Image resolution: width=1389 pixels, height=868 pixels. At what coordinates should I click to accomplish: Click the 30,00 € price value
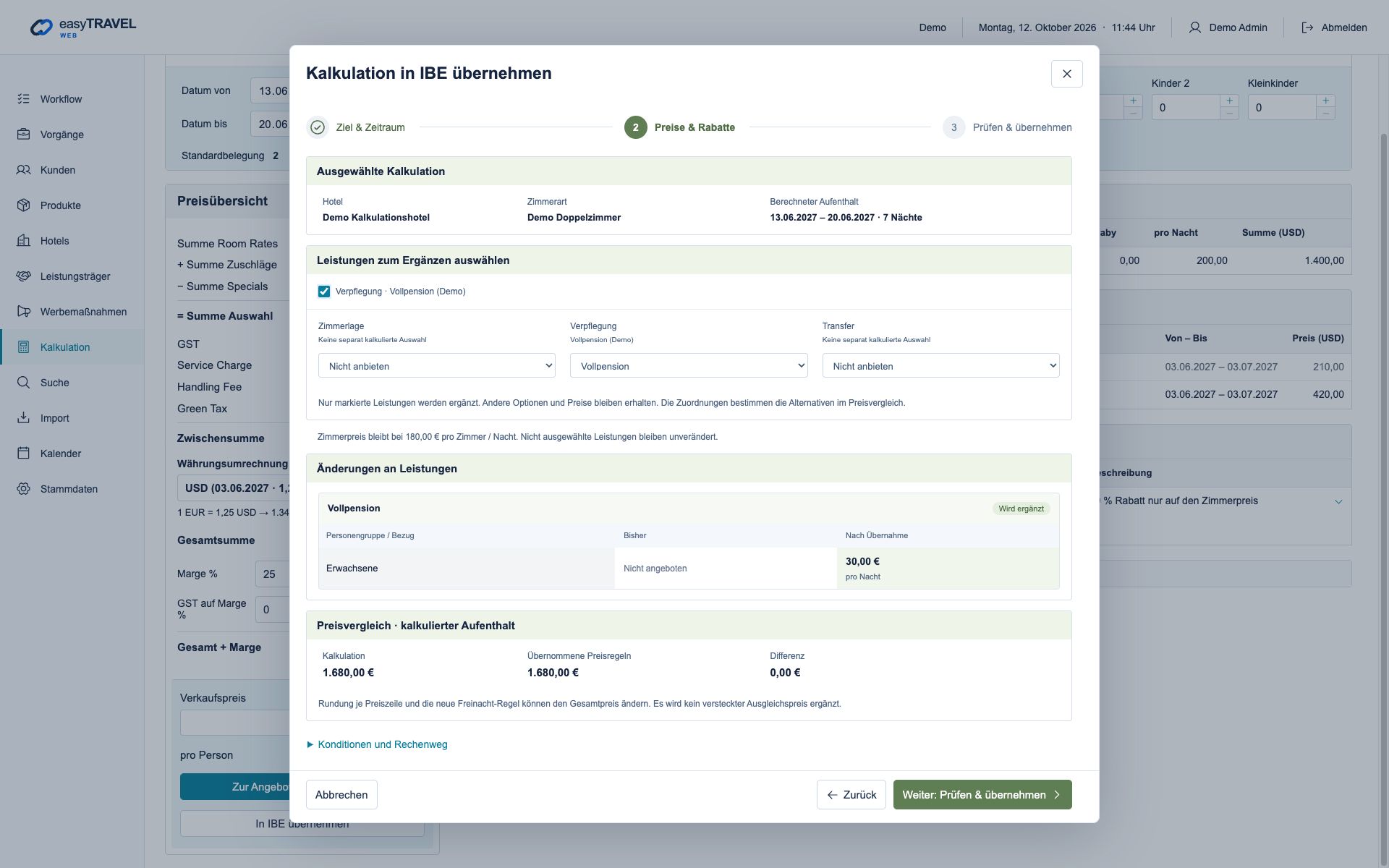862,561
